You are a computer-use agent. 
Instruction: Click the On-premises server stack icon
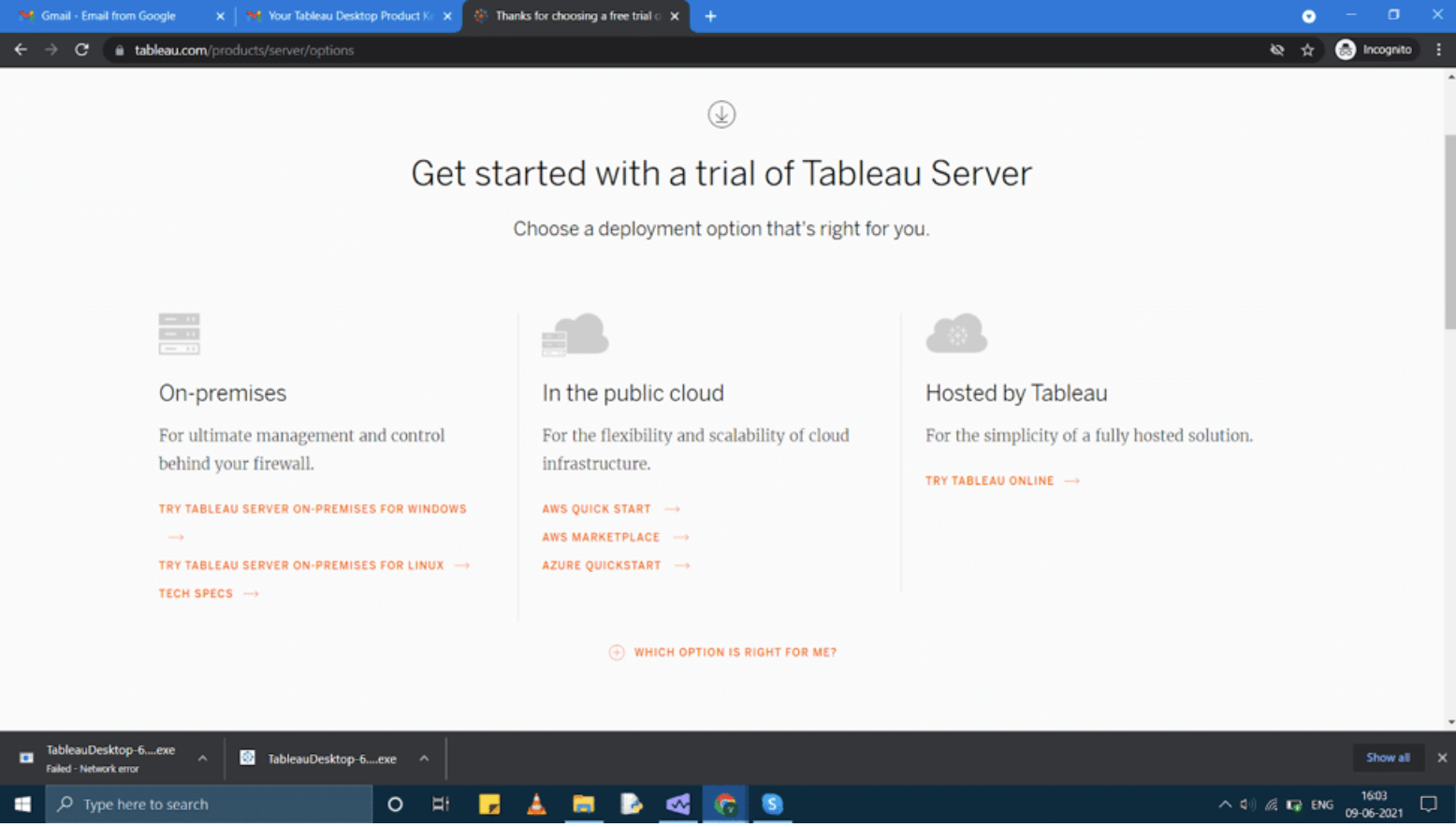(x=179, y=334)
